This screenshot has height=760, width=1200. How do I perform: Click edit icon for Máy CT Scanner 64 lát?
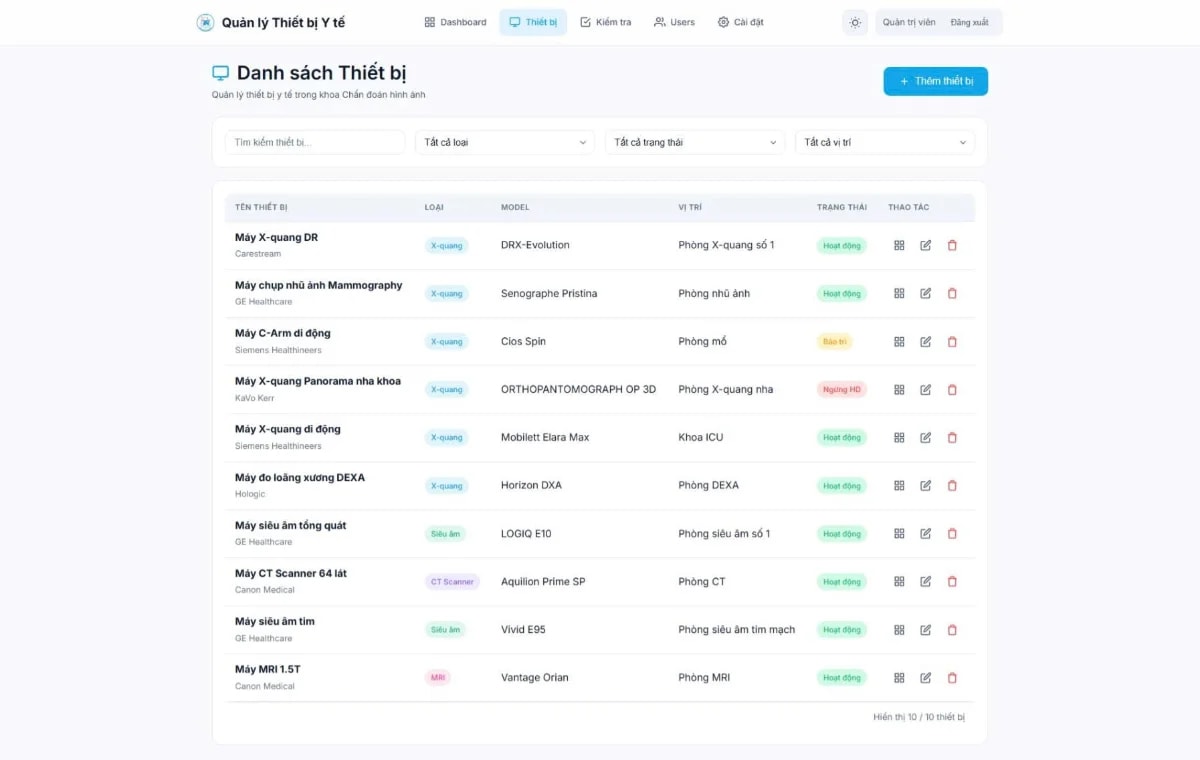[x=926, y=581]
